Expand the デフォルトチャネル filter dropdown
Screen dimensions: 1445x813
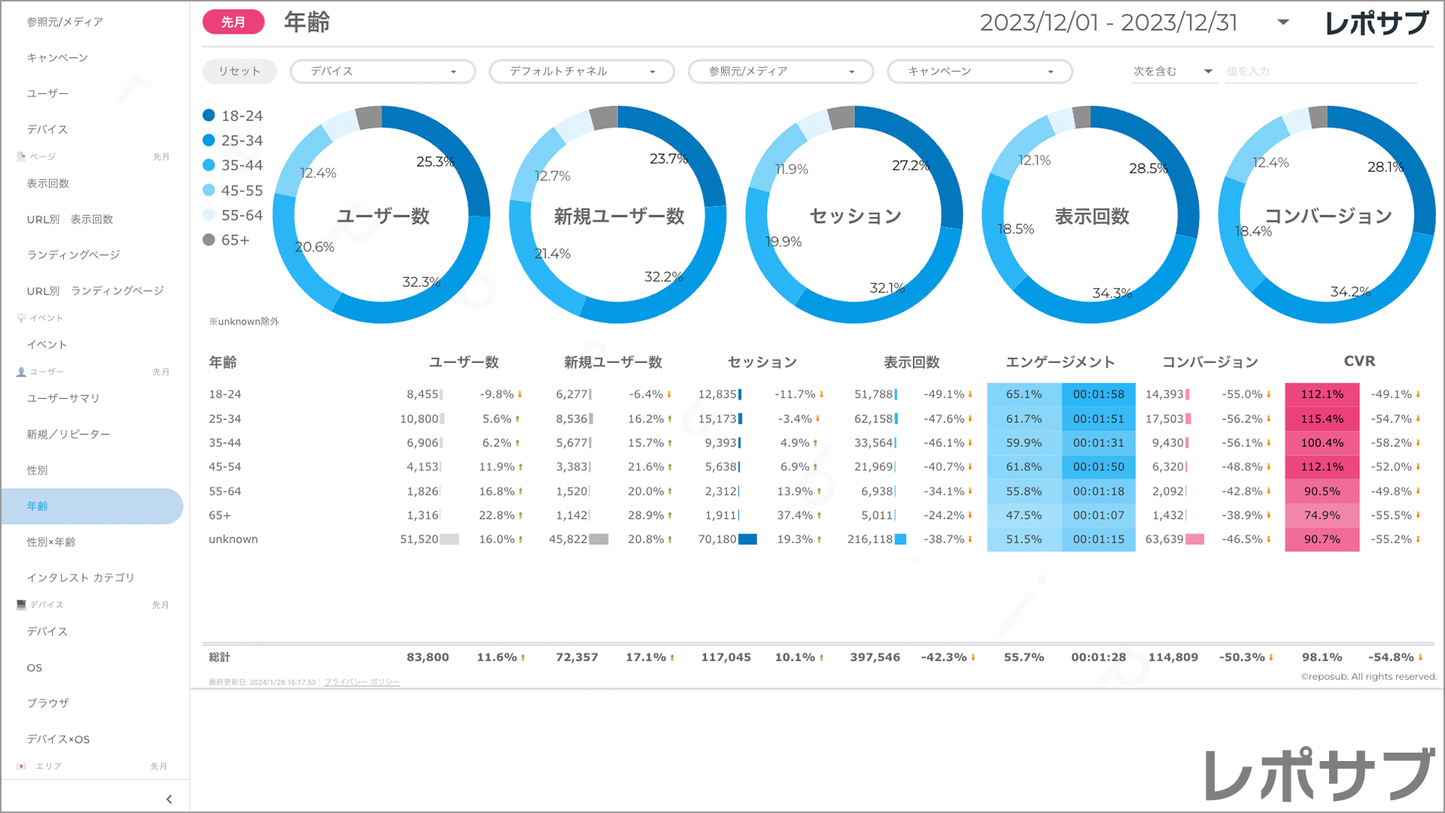click(581, 72)
